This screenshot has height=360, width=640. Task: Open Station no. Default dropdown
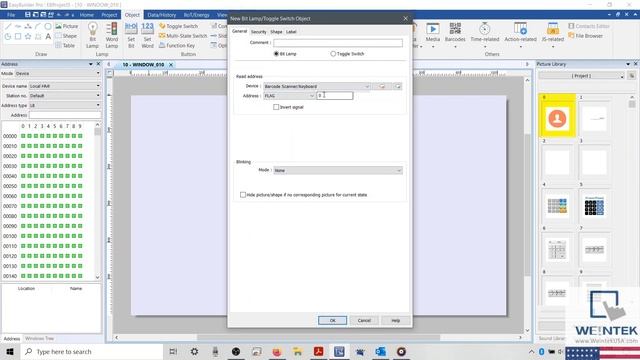64,96
